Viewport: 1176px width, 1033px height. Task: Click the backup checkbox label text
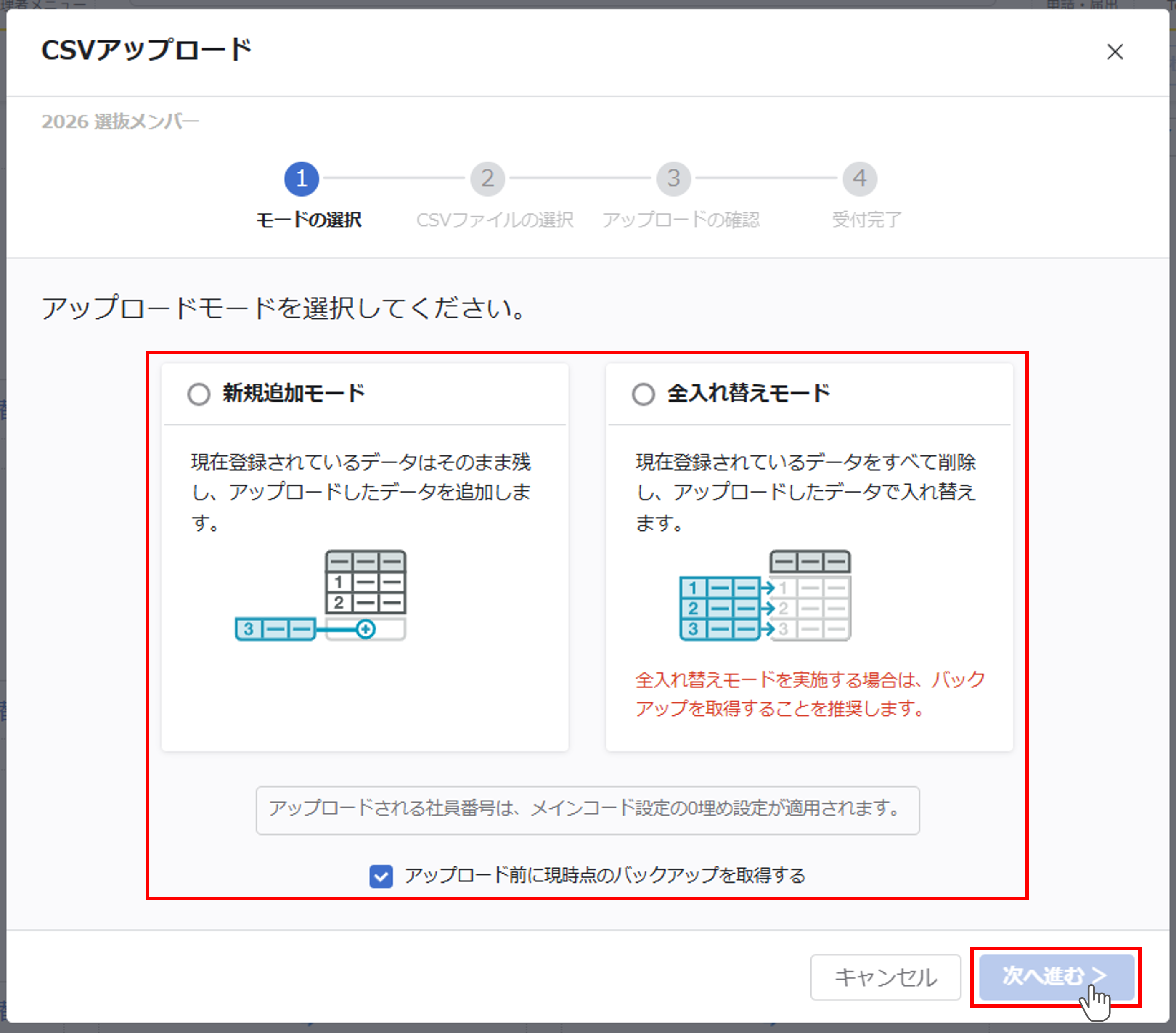click(604, 876)
